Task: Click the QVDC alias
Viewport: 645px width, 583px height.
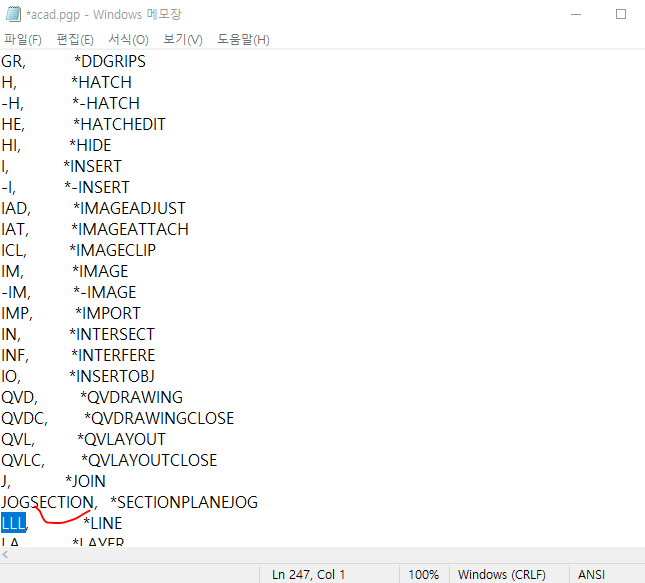Action: point(23,418)
